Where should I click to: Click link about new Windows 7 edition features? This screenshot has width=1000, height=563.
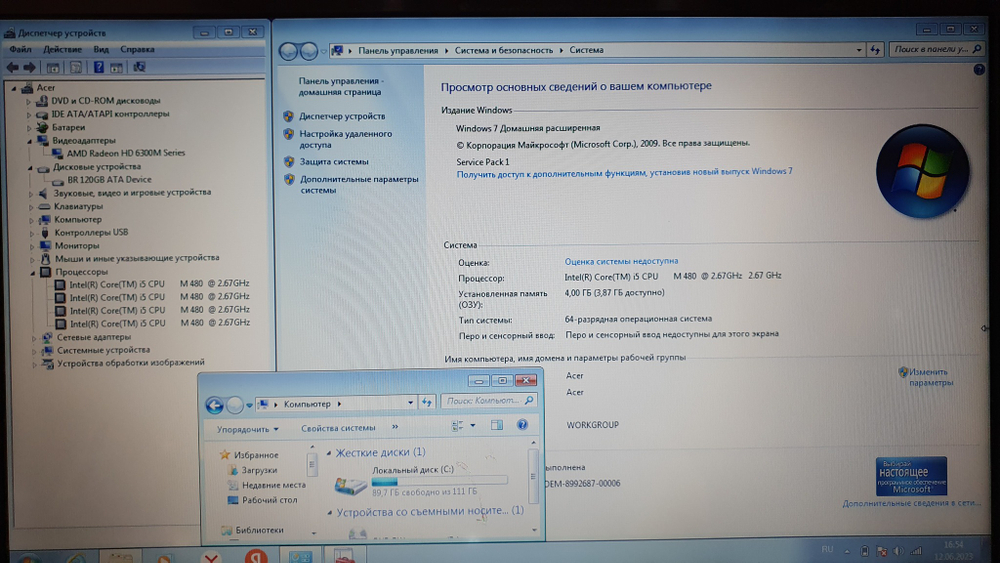pos(624,173)
